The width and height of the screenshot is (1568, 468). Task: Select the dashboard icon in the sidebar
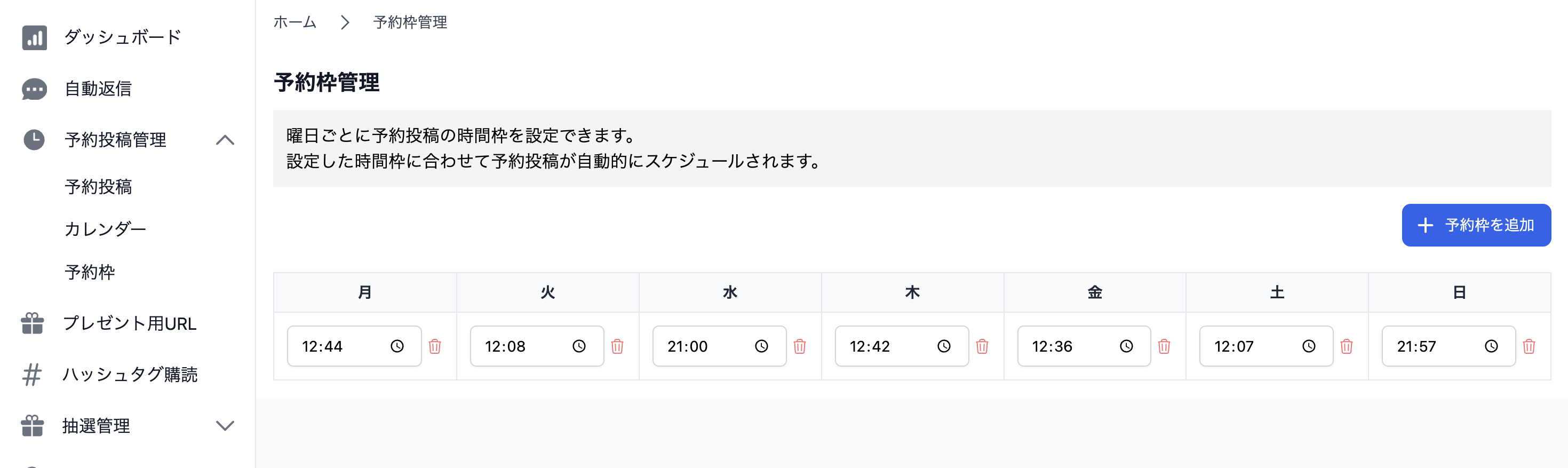tap(34, 36)
